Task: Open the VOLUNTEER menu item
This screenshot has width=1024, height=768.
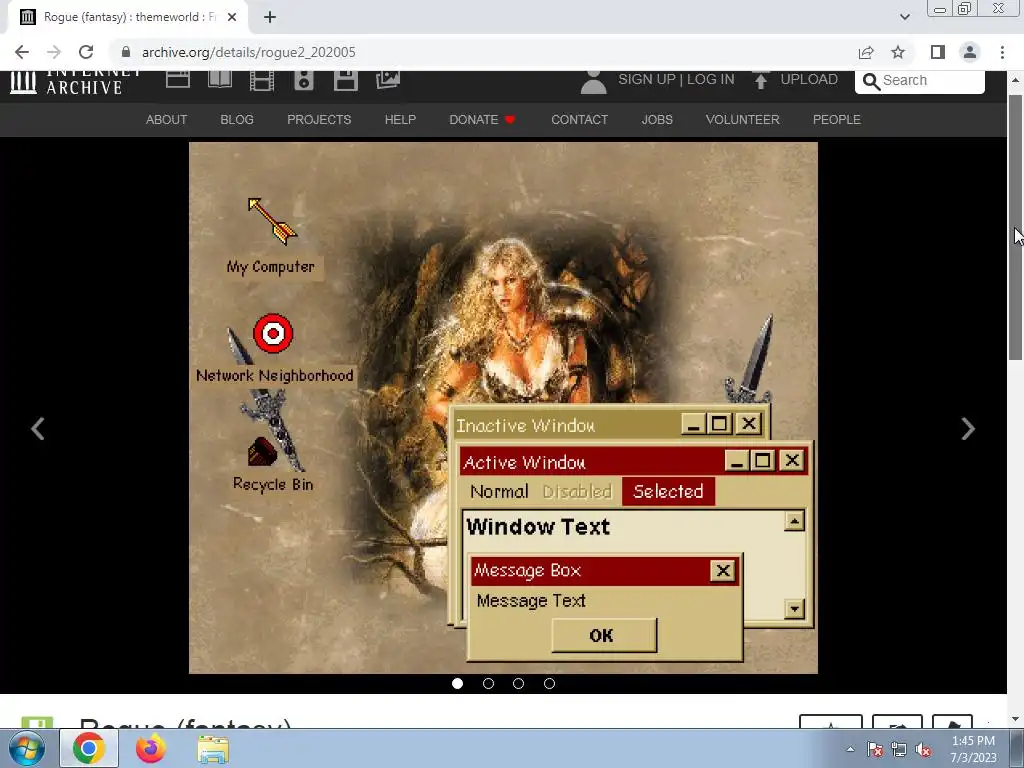Action: tap(743, 120)
